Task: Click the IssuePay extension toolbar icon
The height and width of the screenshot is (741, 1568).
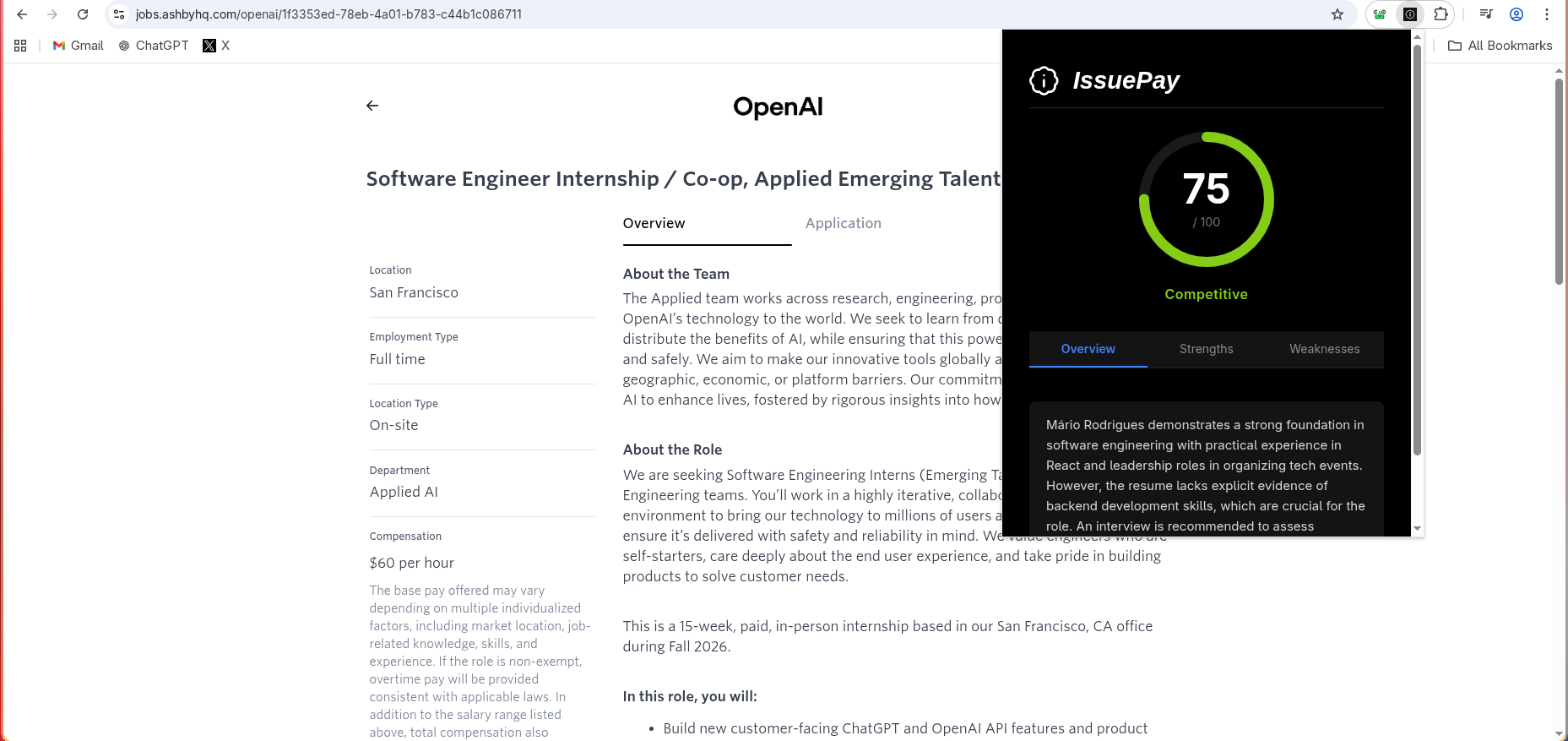Action: pyautogui.click(x=1410, y=14)
